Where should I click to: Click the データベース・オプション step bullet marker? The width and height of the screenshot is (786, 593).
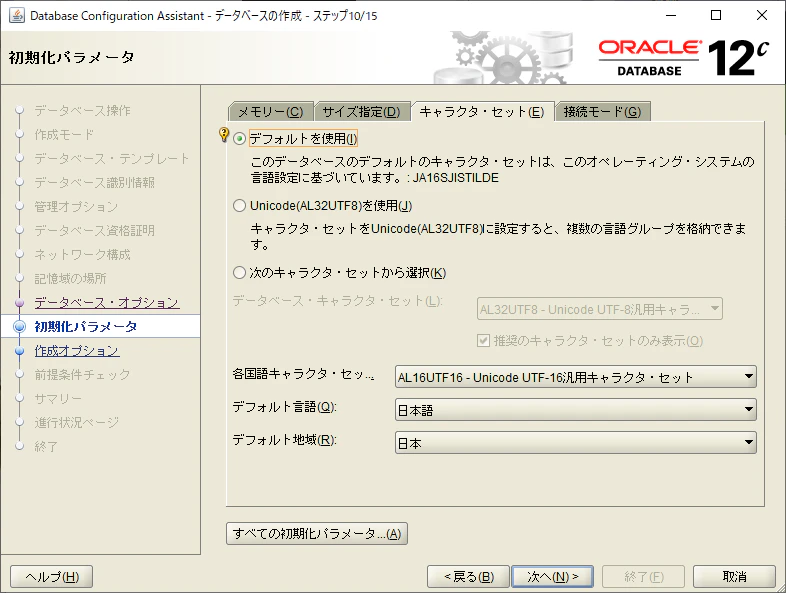(x=20, y=303)
